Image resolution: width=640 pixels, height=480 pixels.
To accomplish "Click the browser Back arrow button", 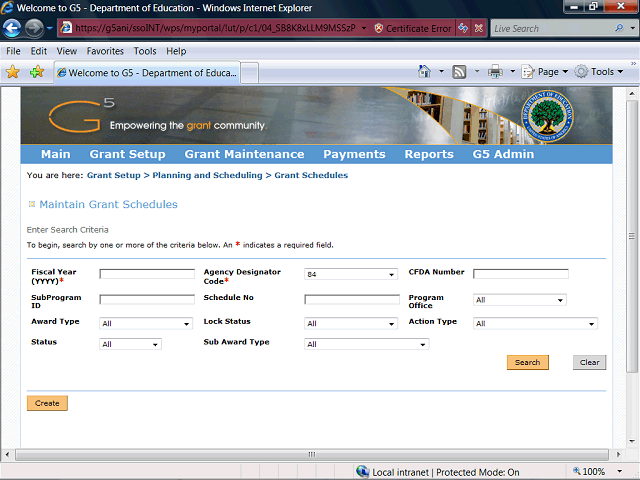I will coord(12,28).
